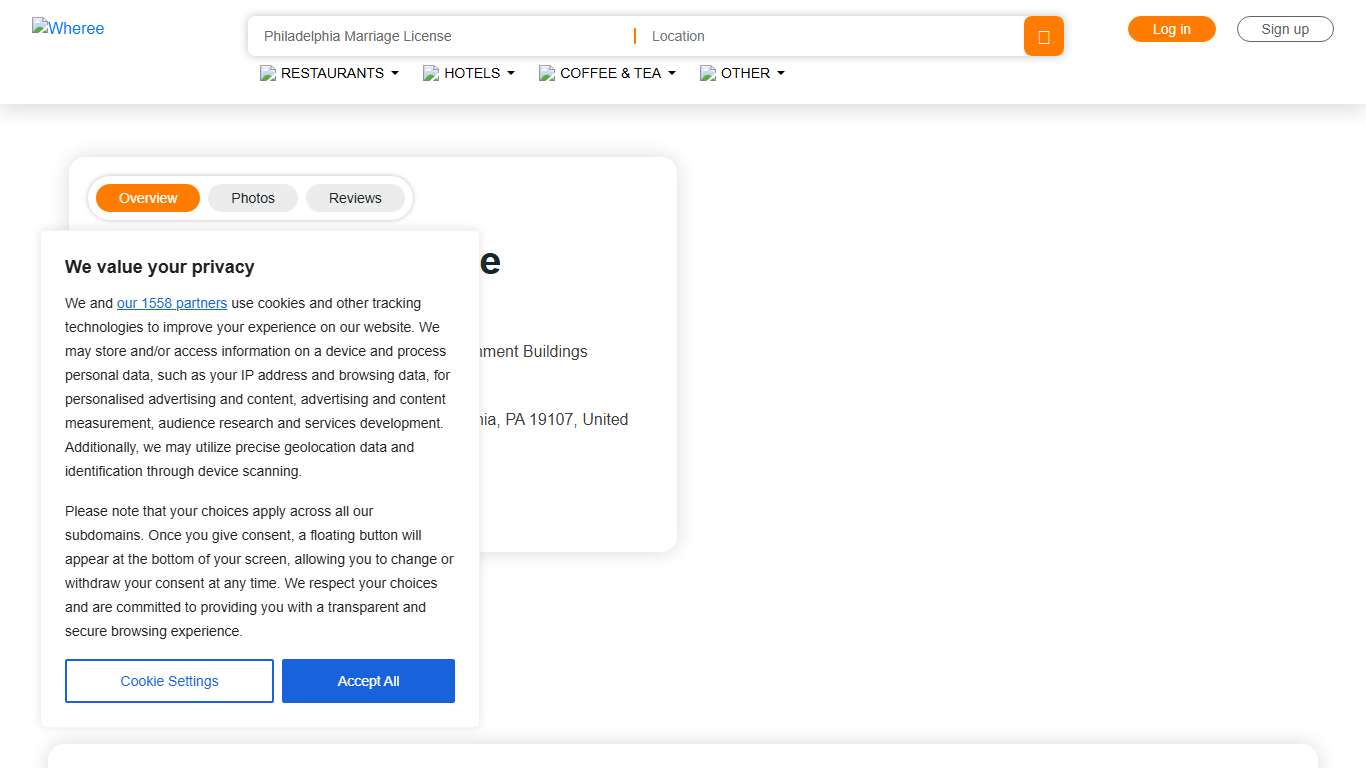
Task: Click the Log in button
Action: [1171, 29]
